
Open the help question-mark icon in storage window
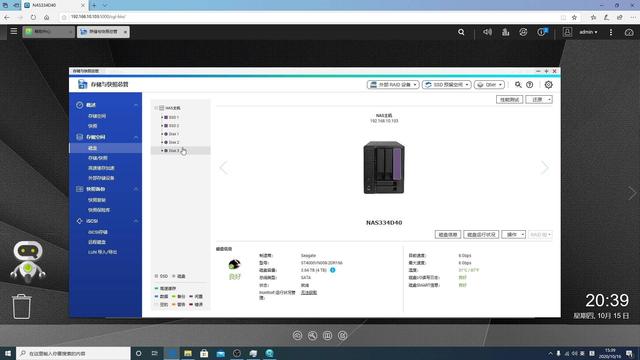530,84
